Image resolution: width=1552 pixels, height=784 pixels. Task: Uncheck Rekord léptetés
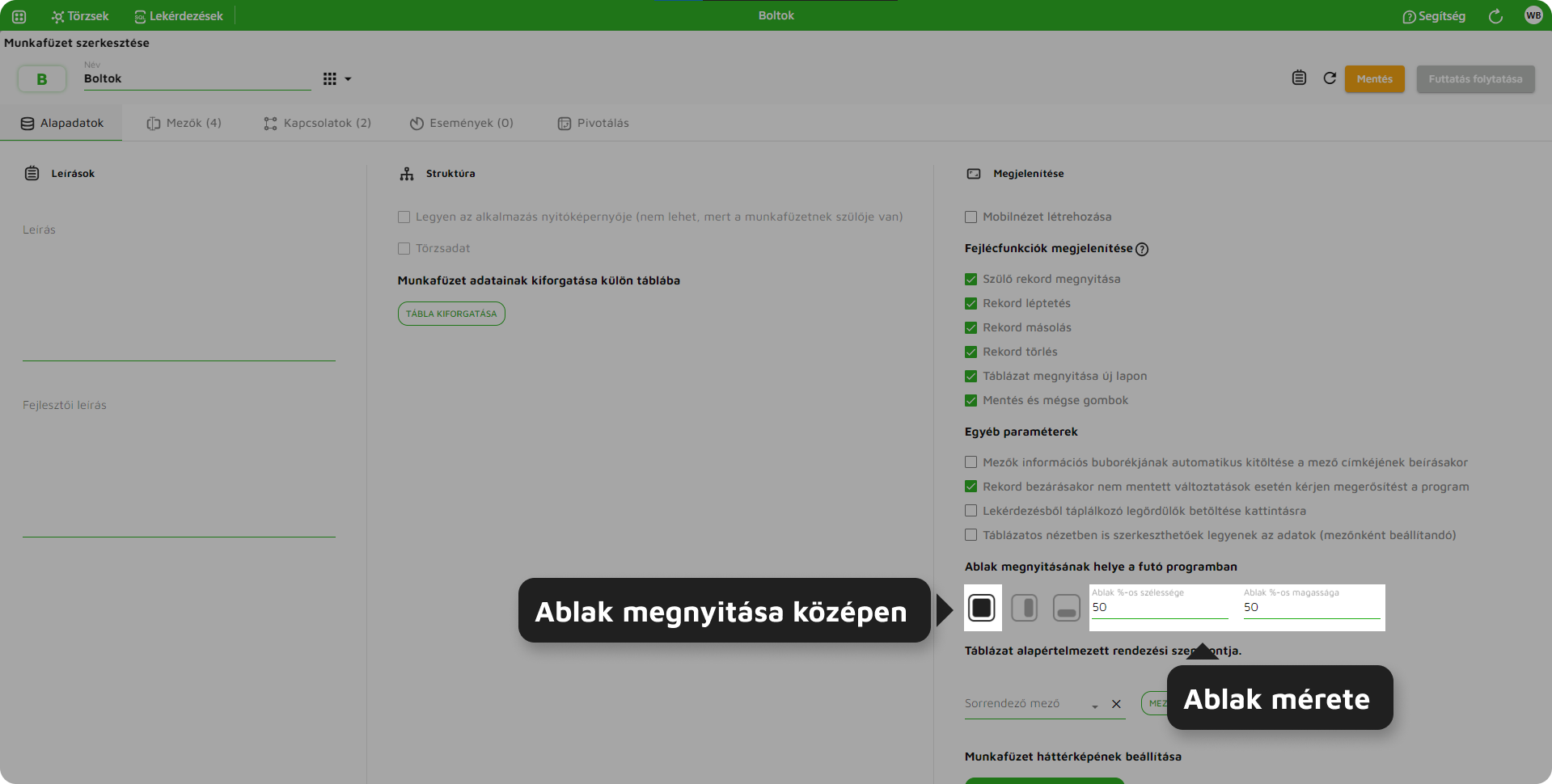coord(971,304)
